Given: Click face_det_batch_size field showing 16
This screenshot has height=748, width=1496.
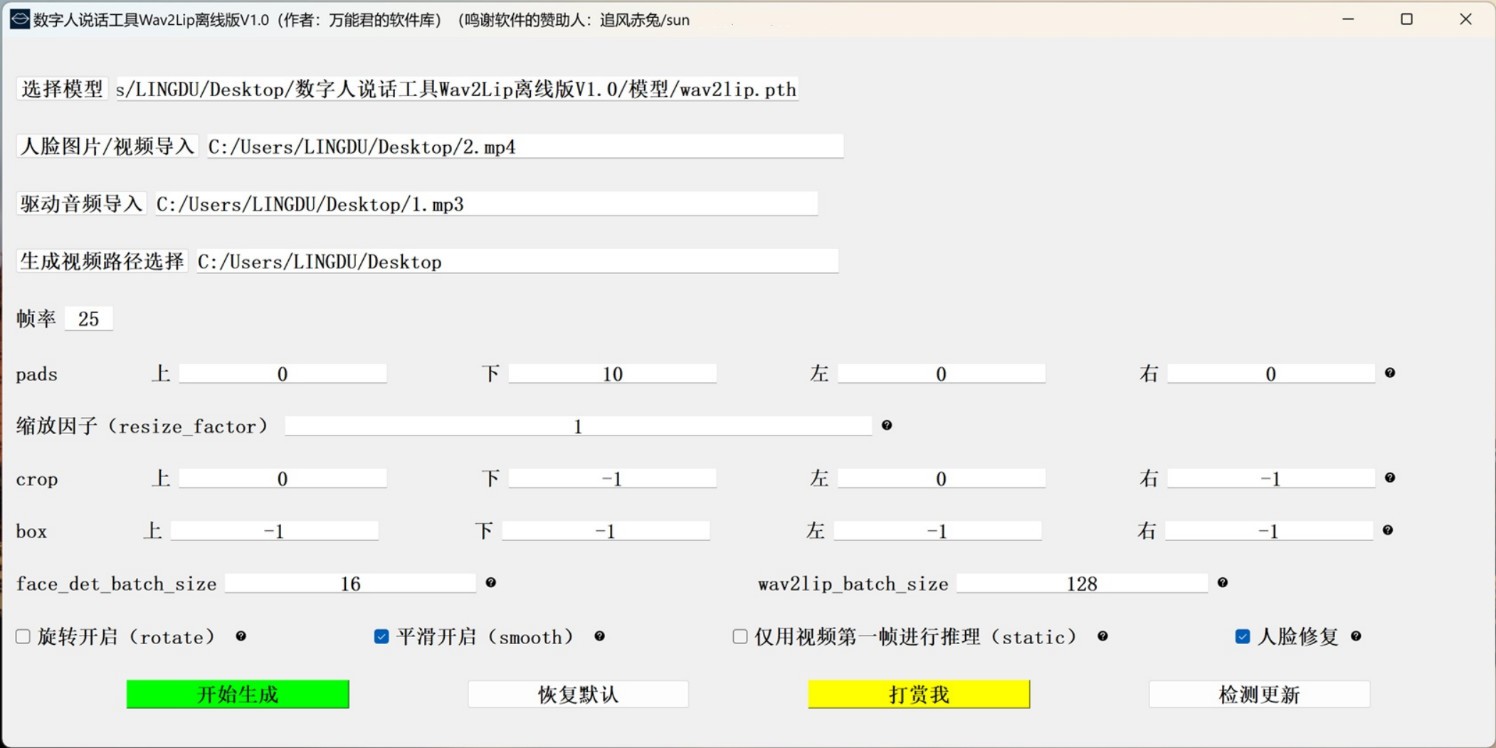Looking at the screenshot, I should [x=351, y=583].
